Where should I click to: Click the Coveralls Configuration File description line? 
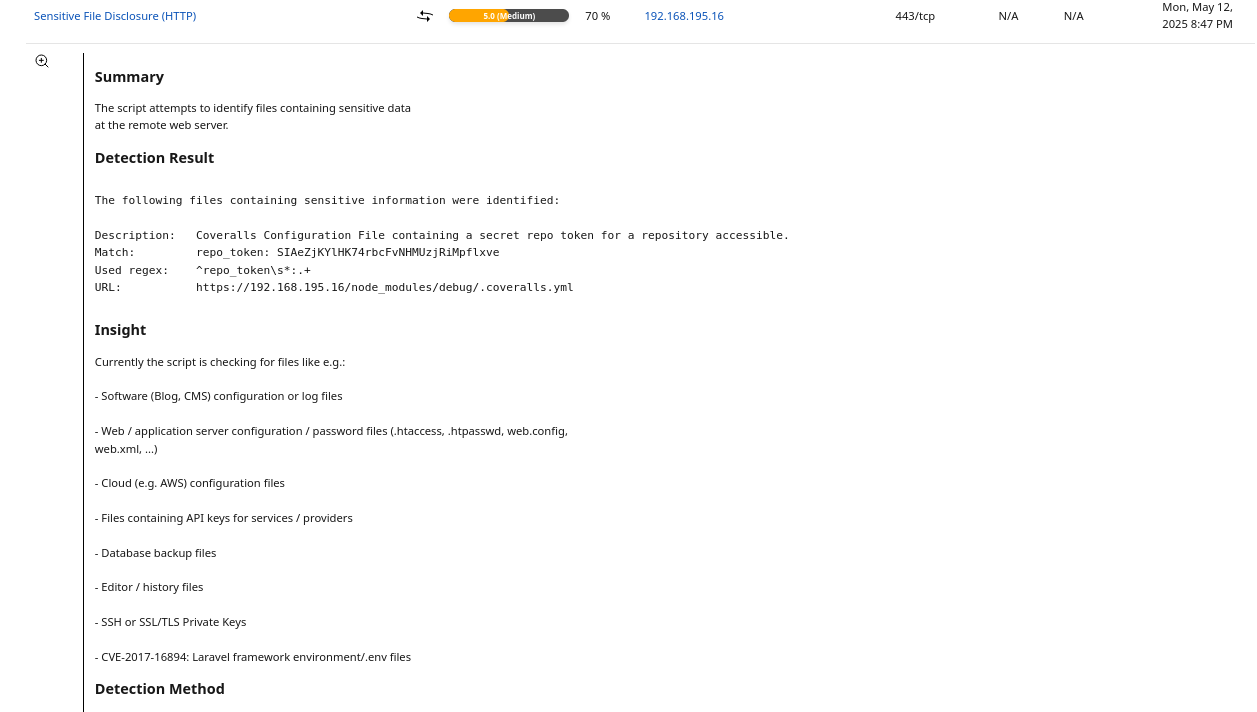[492, 235]
